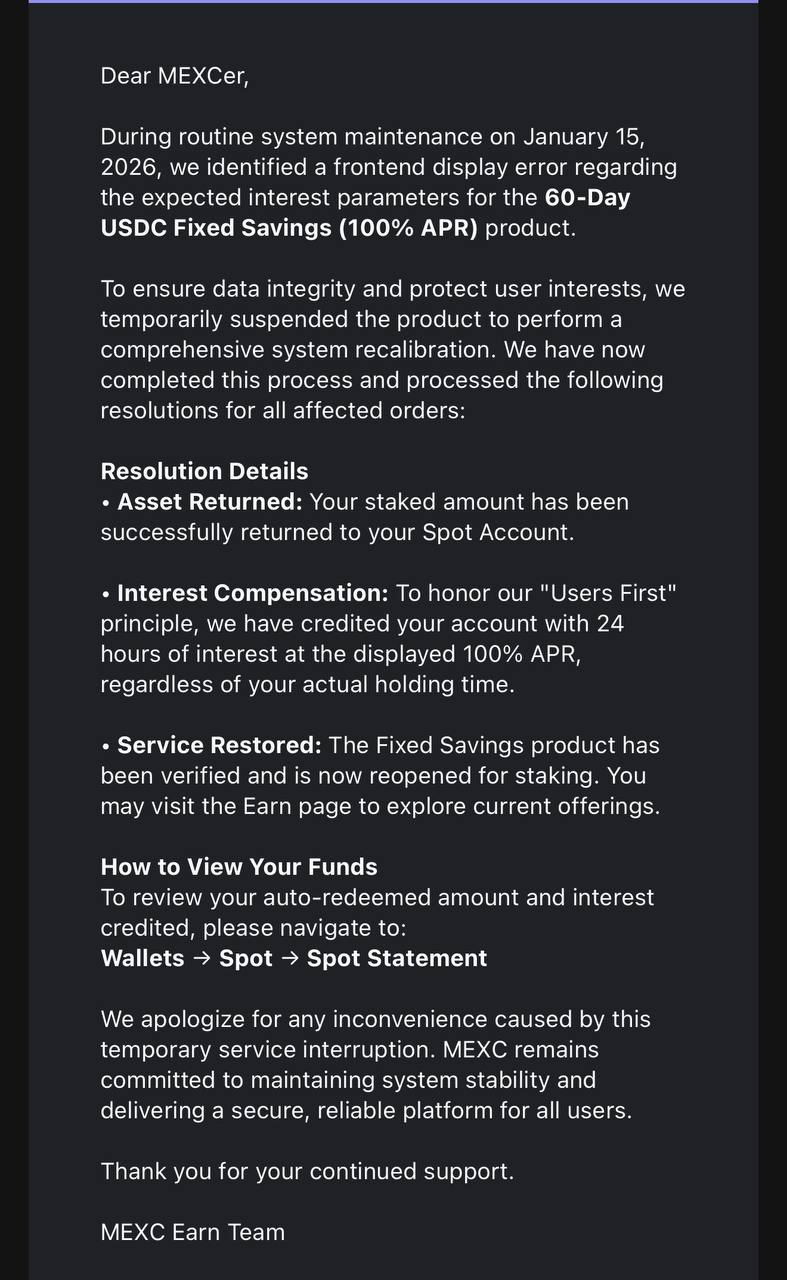Click the "Thank you for your continued support." line
The image size is (787, 1280).
(307, 1171)
